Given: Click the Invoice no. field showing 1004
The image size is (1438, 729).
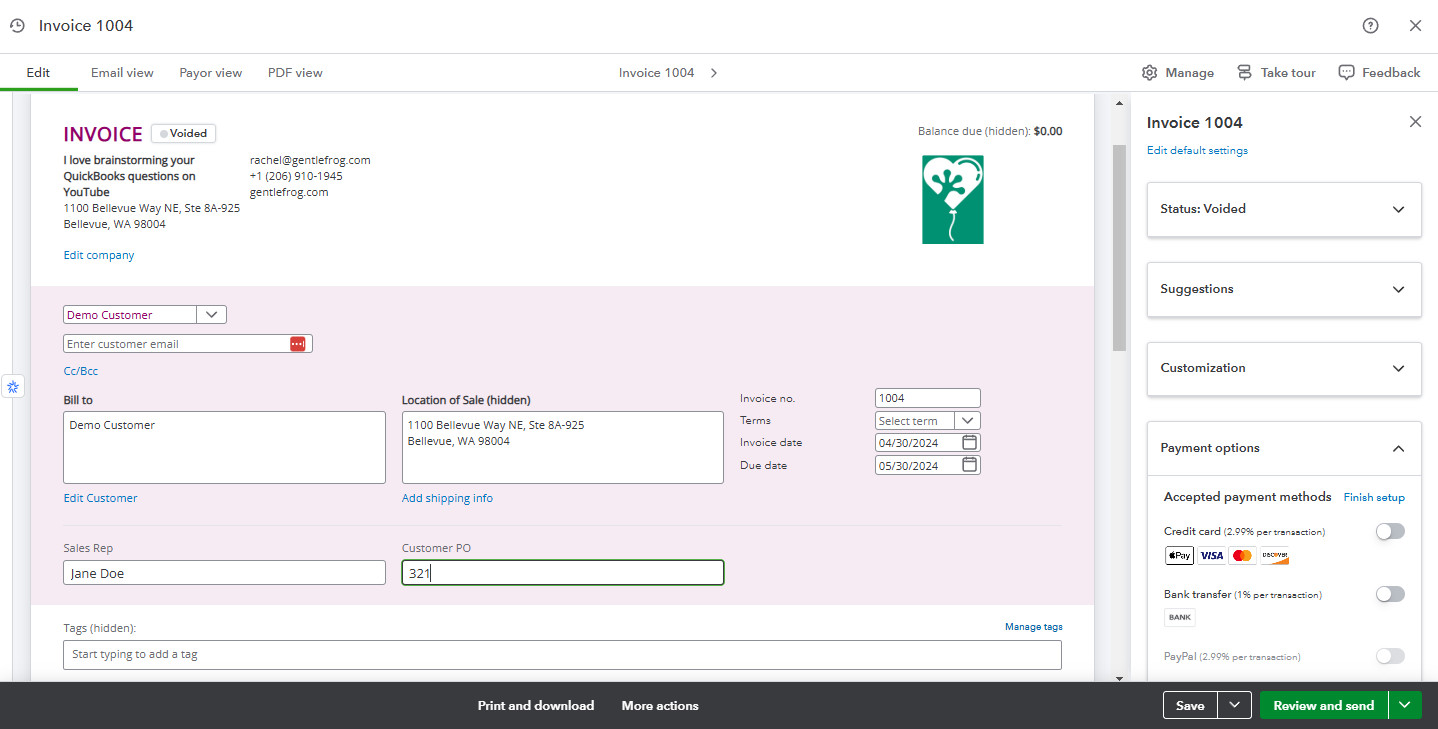Looking at the screenshot, I should coord(928,398).
